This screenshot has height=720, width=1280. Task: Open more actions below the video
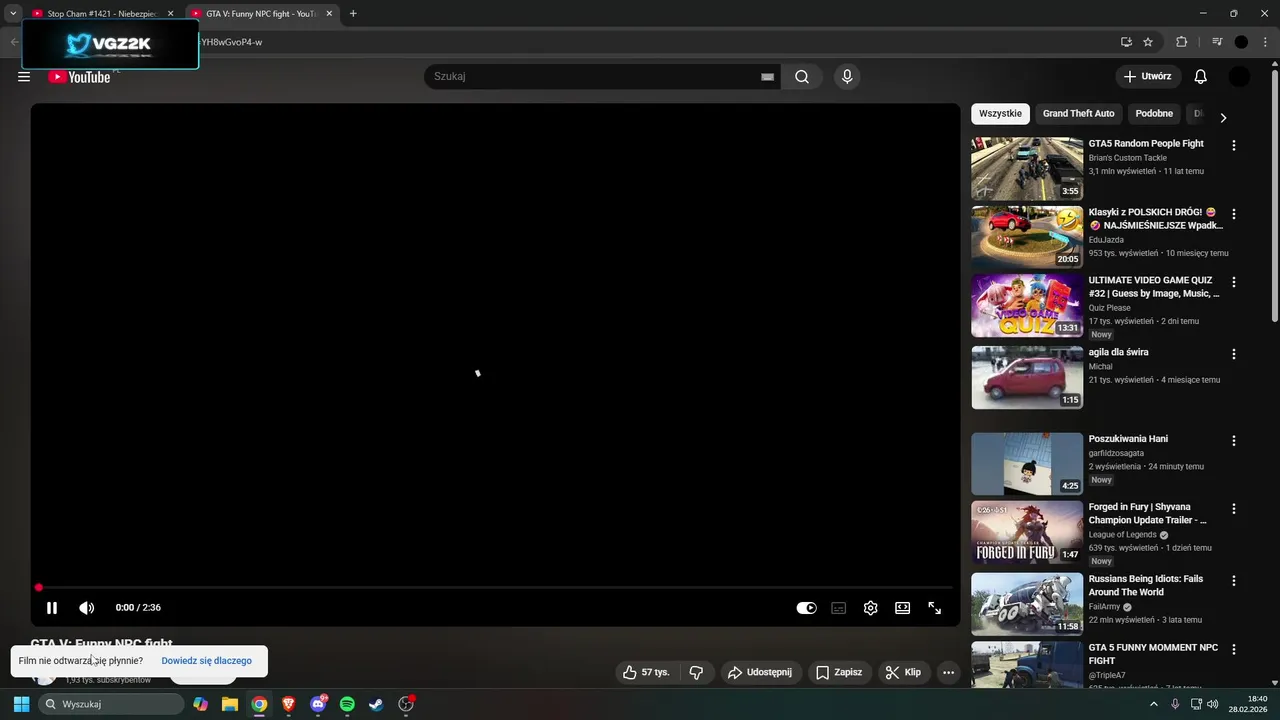(948, 672)
